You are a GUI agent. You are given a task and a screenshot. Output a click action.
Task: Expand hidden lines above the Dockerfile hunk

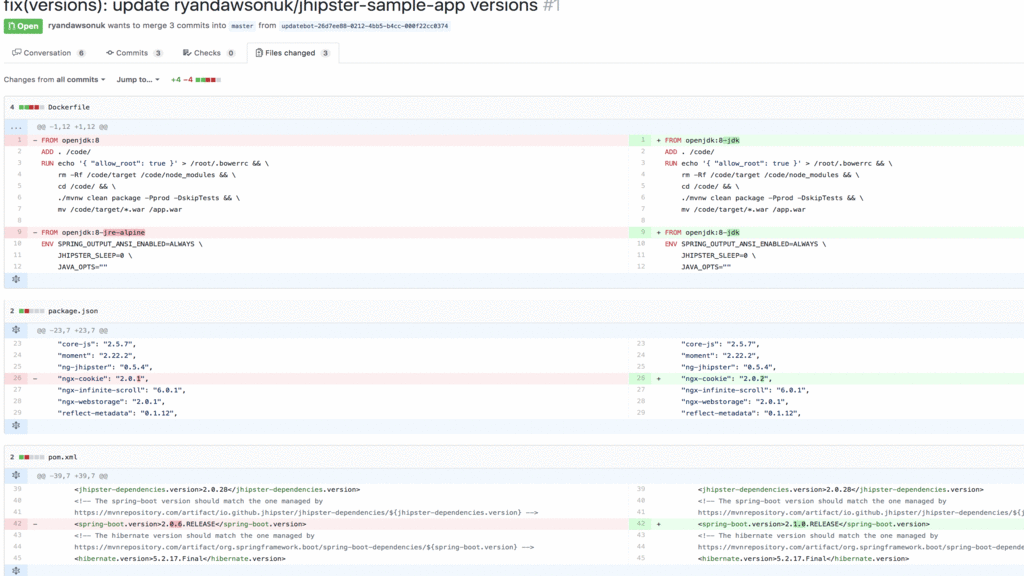(16, 127)
